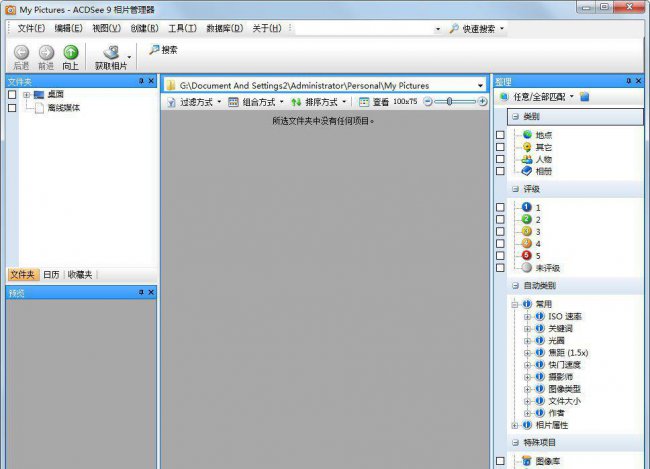Select the 快门速度 auto category
This screenshot has width=650, height=469.
click(x=564, y=365)
